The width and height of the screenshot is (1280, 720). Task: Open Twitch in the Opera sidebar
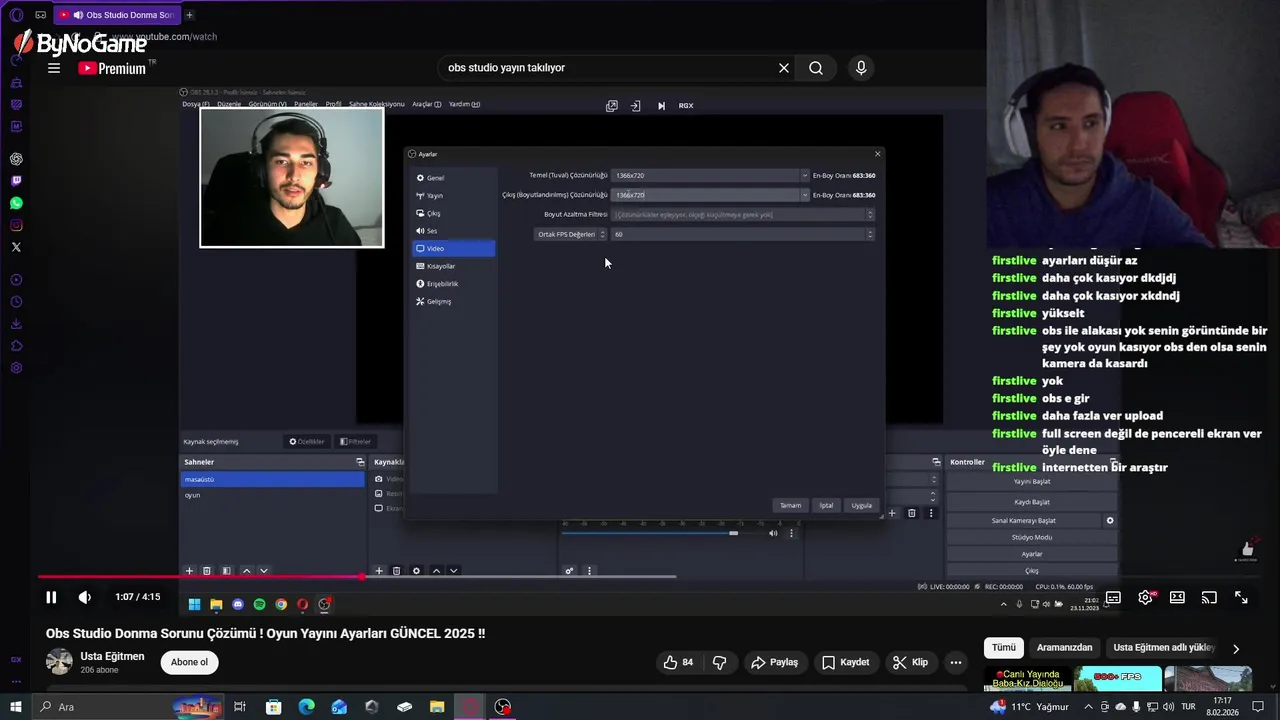click(16, 181)
